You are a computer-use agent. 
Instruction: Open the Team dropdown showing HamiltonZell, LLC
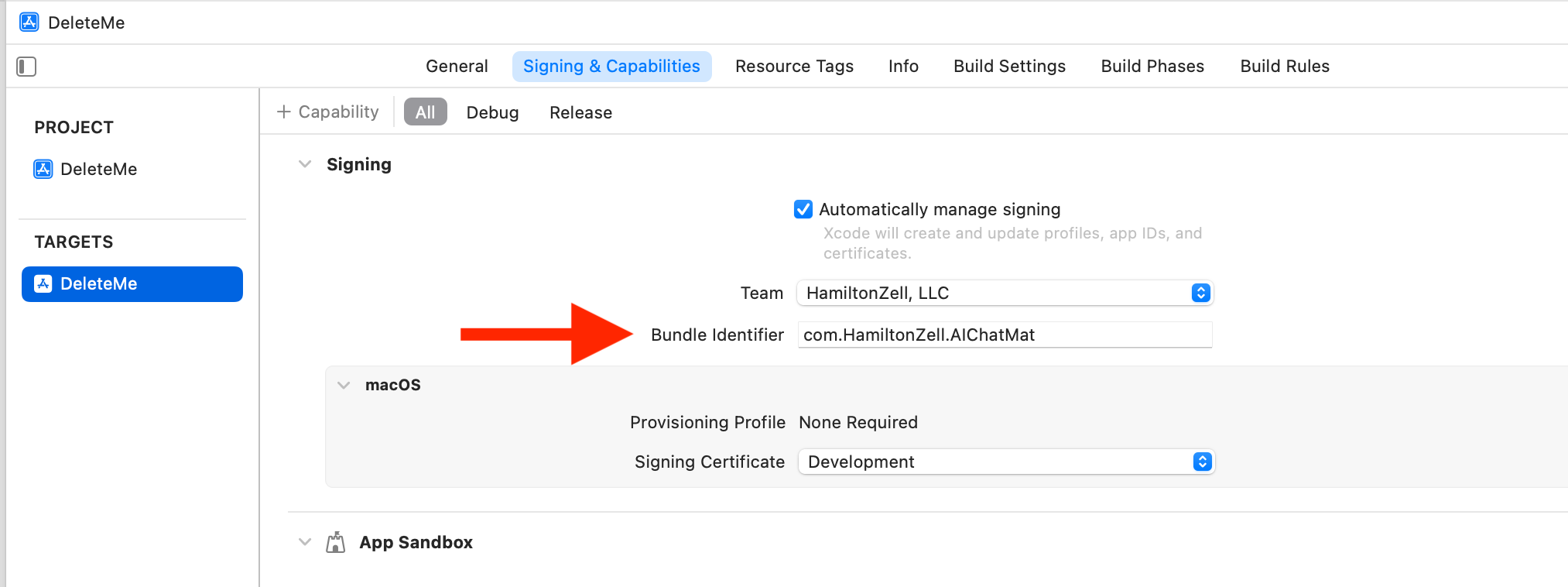pos(1005,293)
